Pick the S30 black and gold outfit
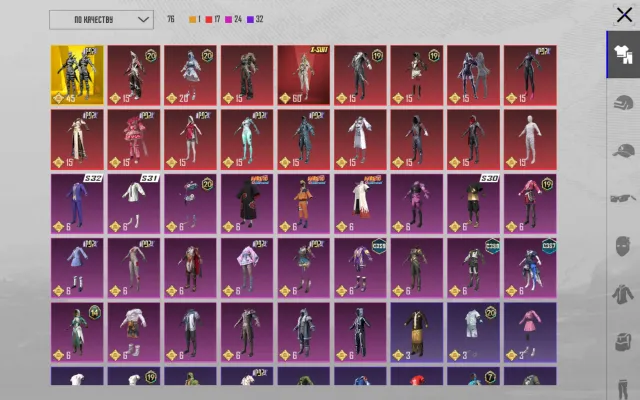The width and height of the screenshot is (640, 400). (x=473, y=204)
